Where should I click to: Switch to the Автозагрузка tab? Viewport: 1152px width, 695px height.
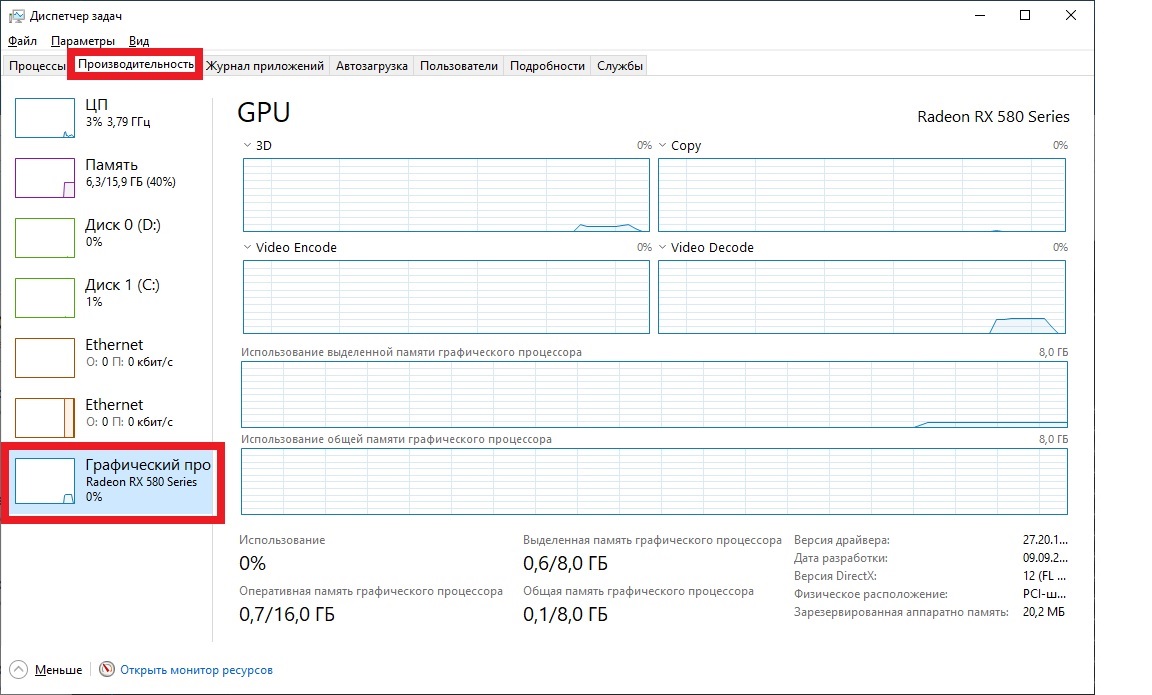(371, 66)
